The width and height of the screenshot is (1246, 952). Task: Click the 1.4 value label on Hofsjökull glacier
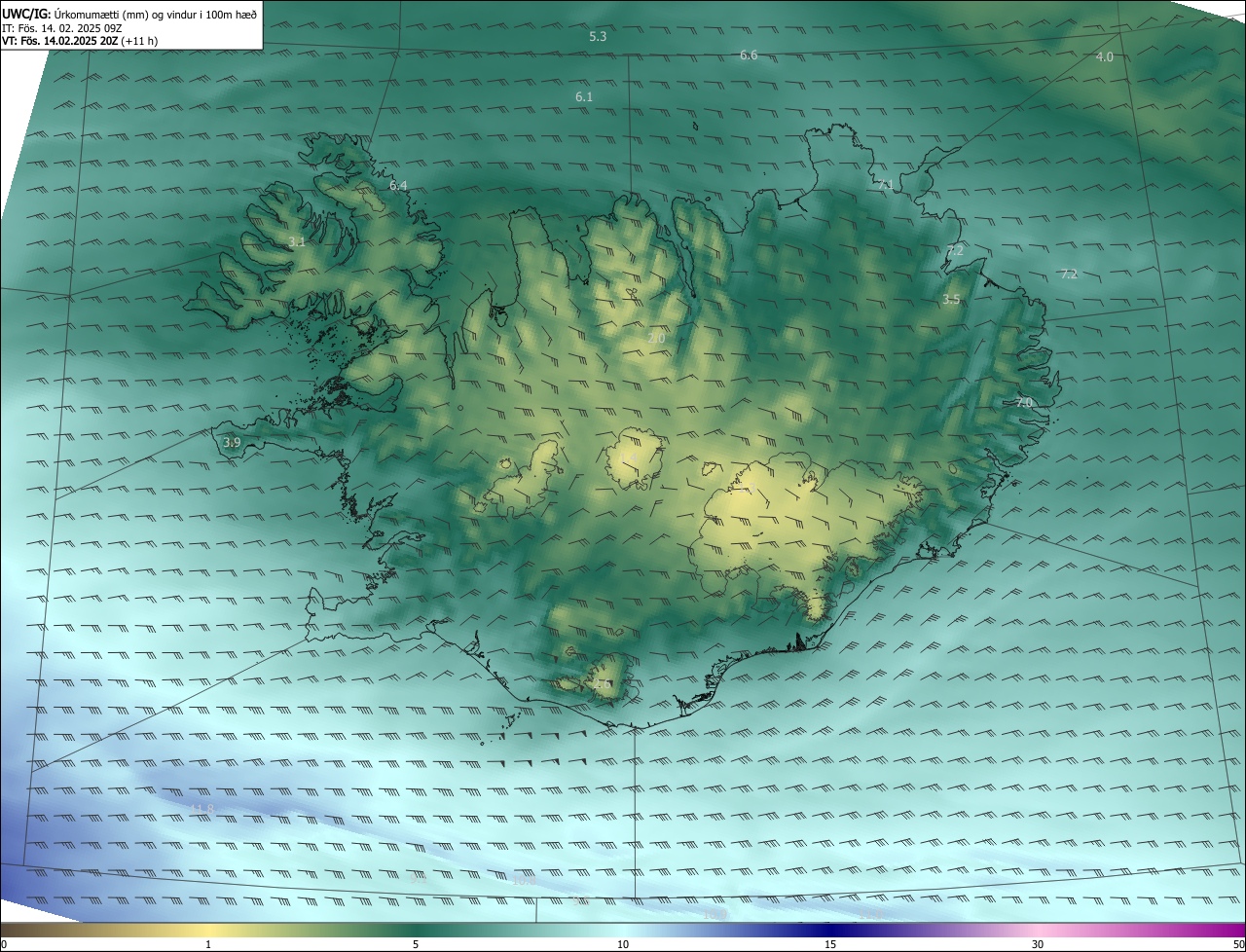click(x=629, y=458)
